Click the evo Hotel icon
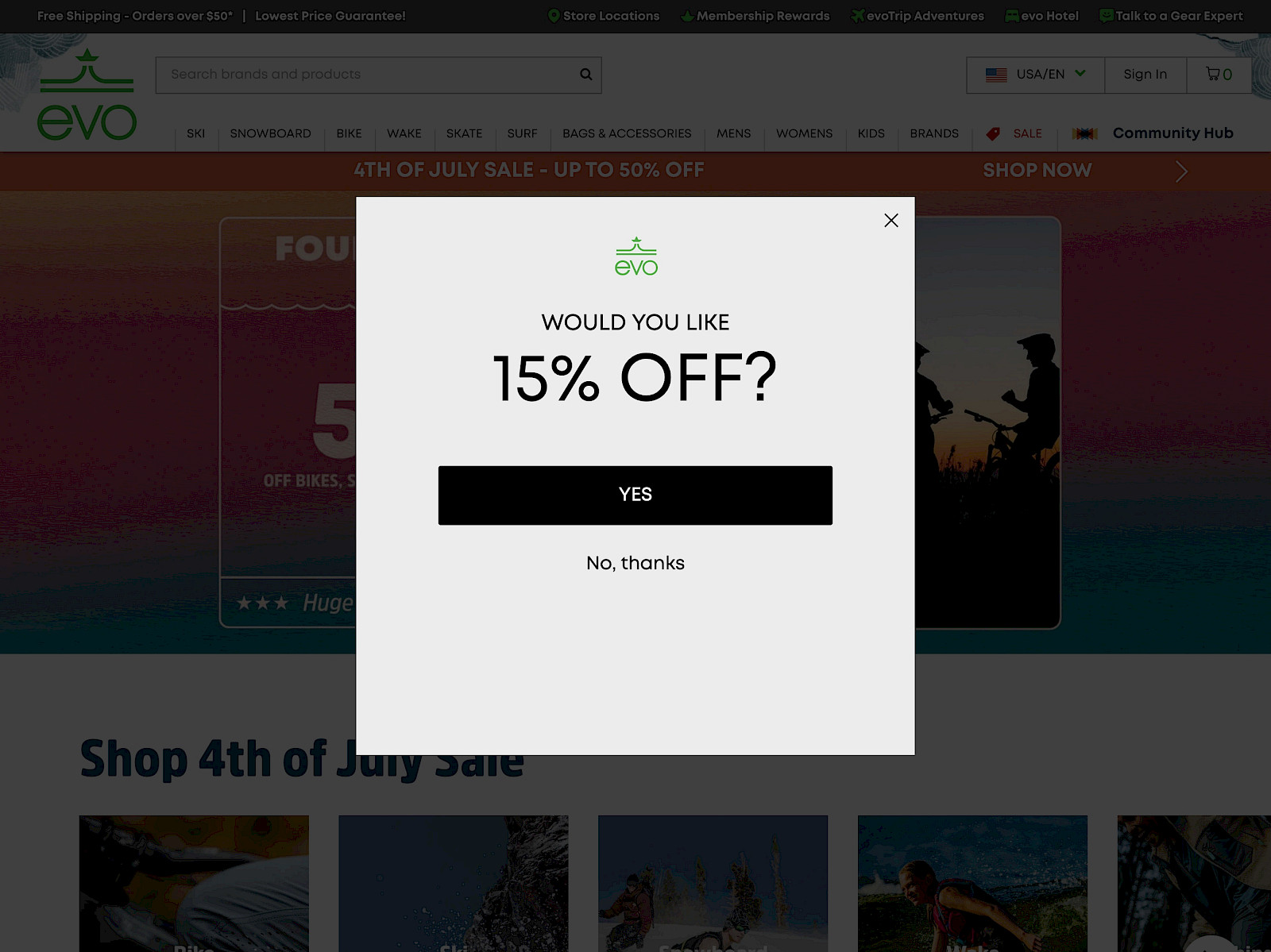 point(1012,16)
